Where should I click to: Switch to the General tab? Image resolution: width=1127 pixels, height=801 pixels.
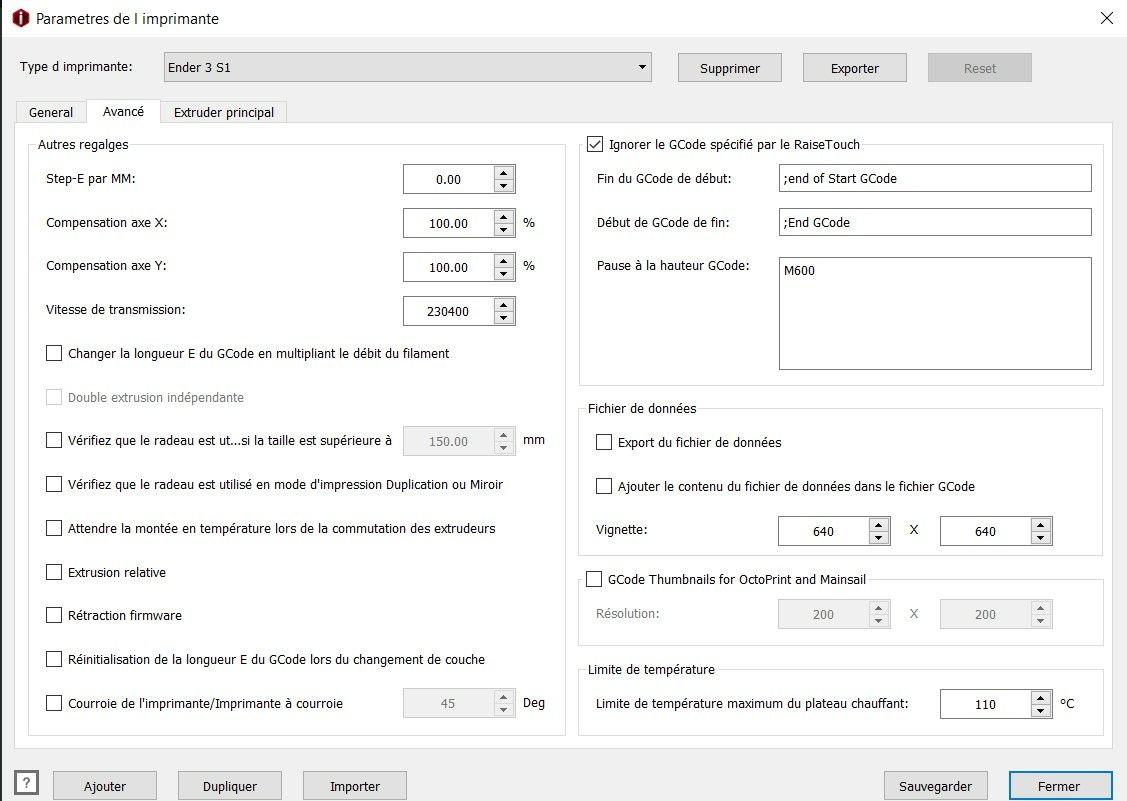pos(51,112)
